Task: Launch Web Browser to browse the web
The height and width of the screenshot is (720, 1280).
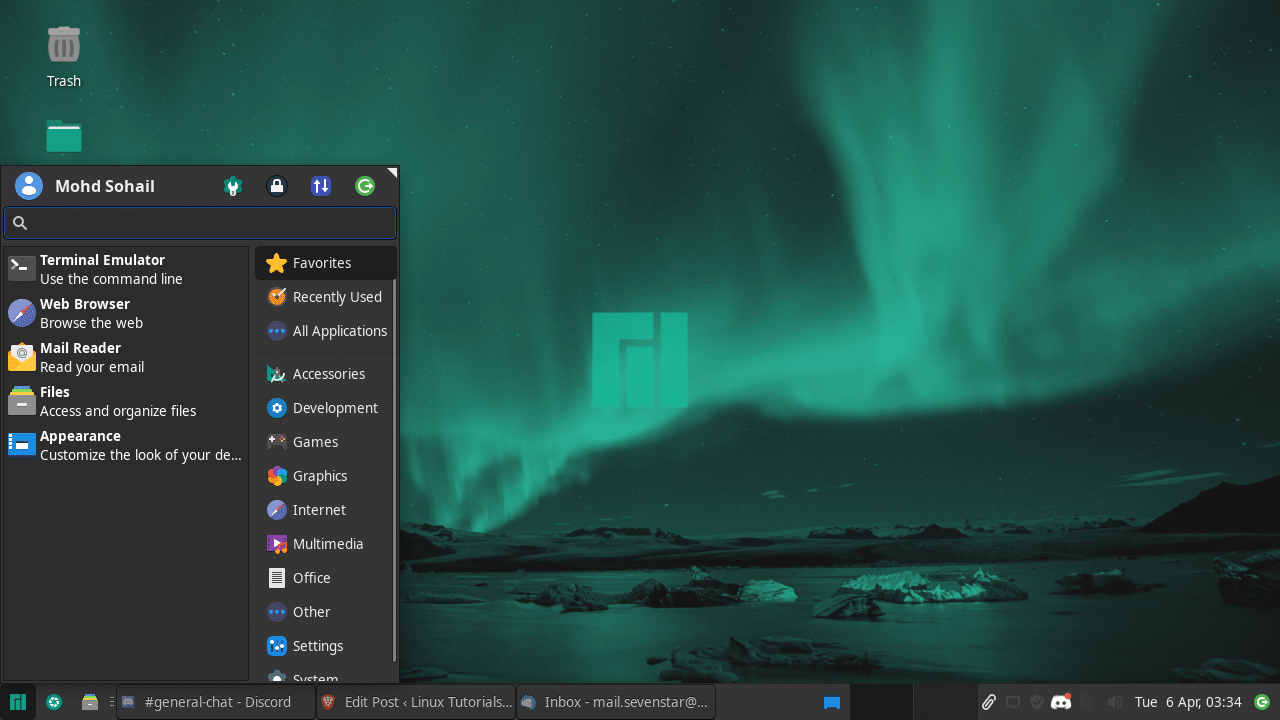Action: point(84,312)
